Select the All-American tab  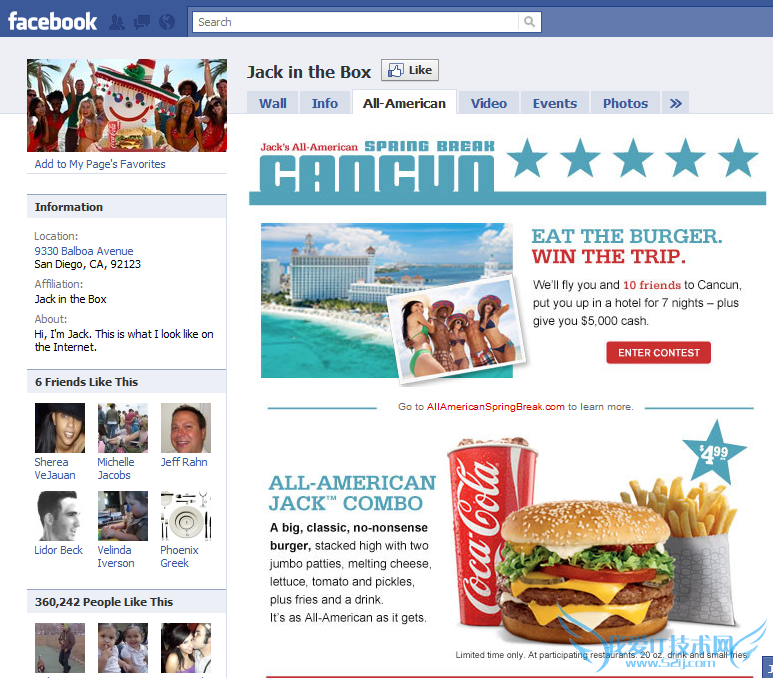coord(404,103)
